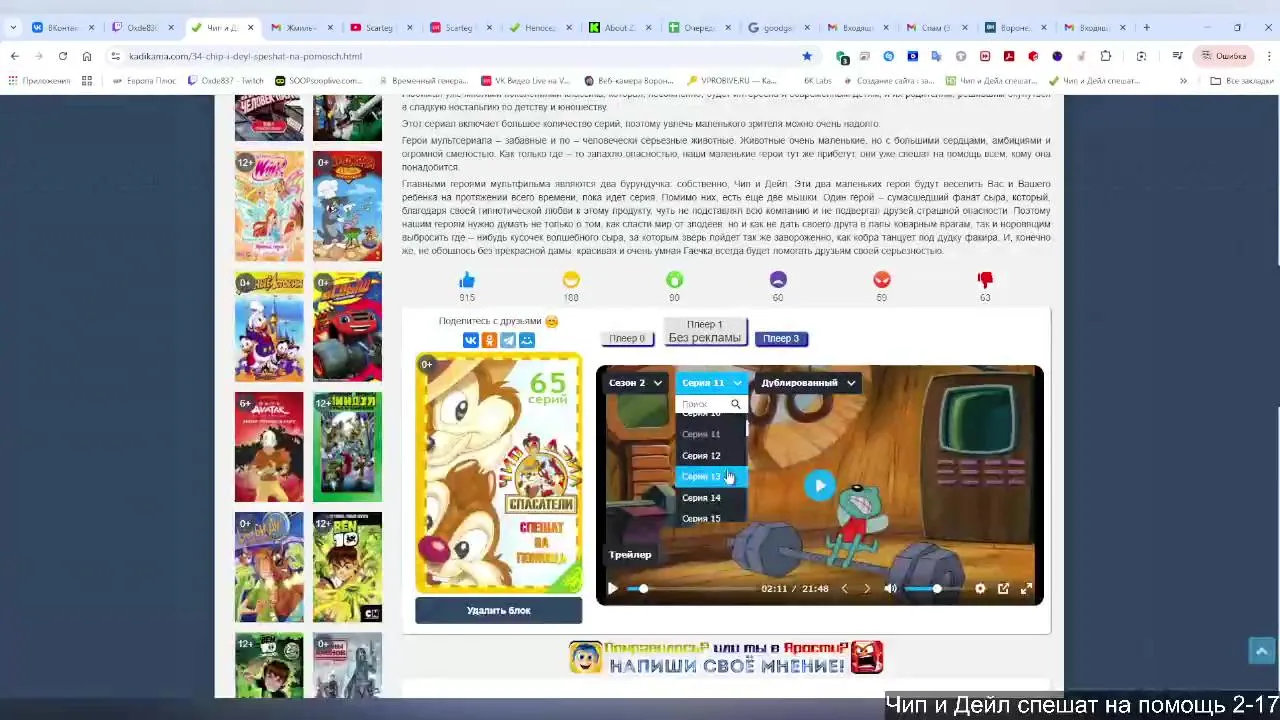The height and width of the screenshot is (720, 1280).
Task: Go to the next episode with the right arrow
Action: pyautogui.click(x=867, y=589)
